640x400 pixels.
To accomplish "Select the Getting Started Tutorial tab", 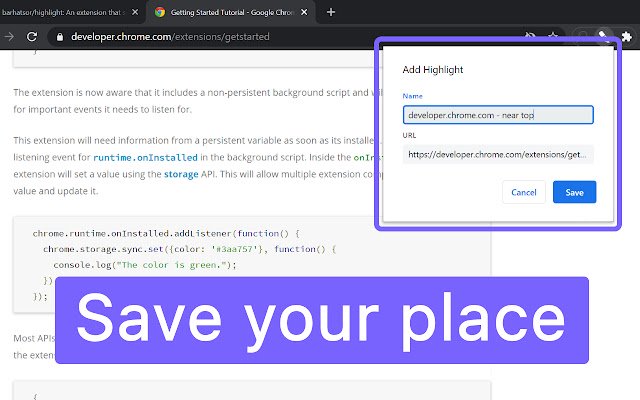I will [x=231, y=12].
